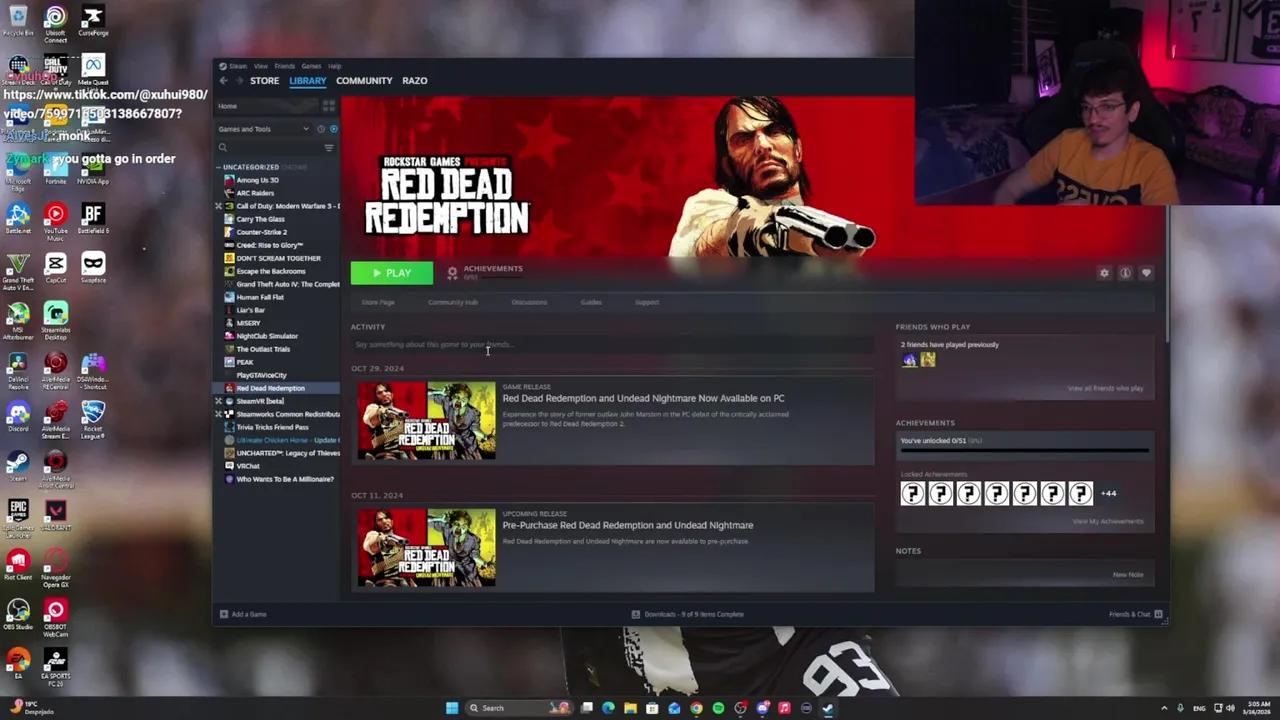Select ARC Raiders in library list
Viewport: 1280px width, 720px height.
[255, 193]
